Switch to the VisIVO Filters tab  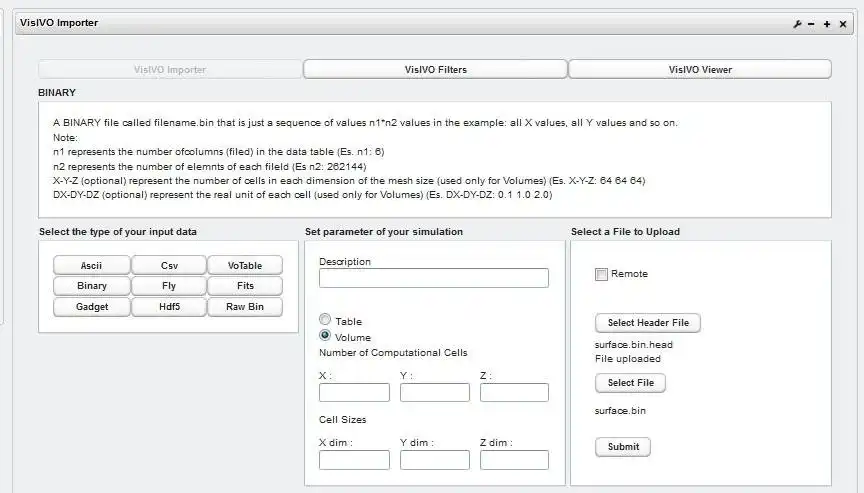435,69
